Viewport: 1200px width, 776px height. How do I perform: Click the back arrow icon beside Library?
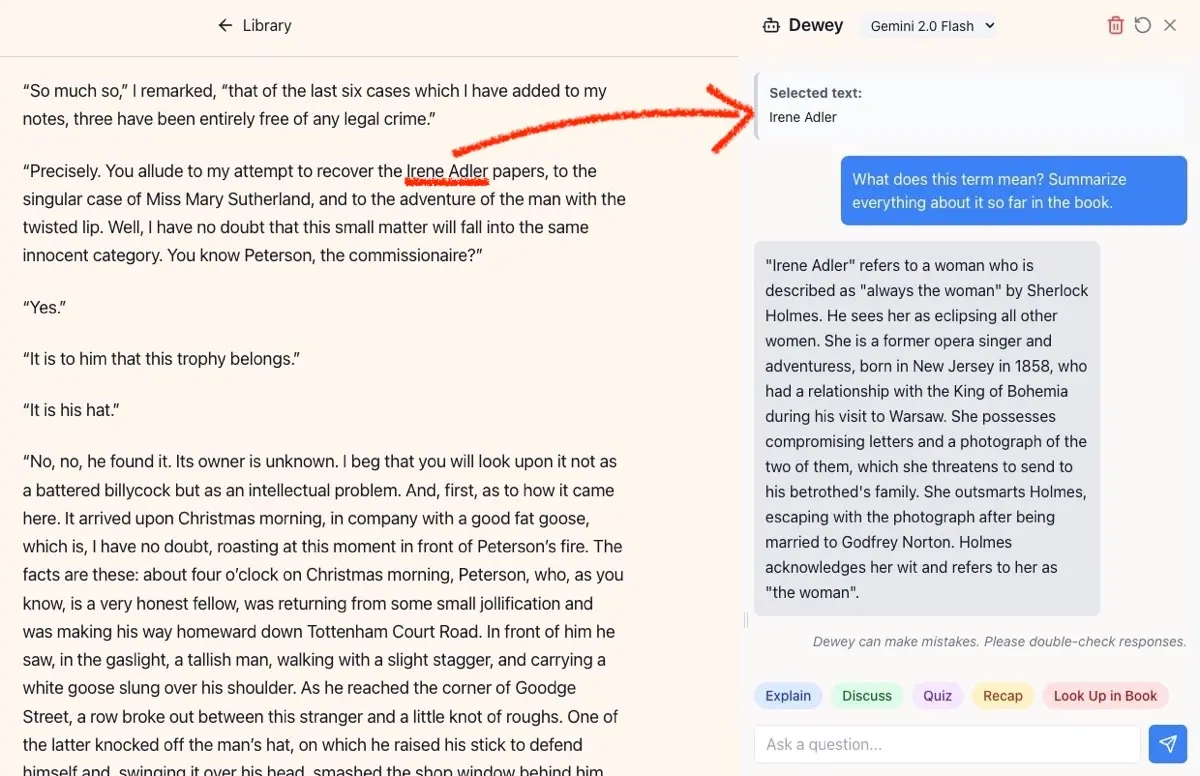225,26
